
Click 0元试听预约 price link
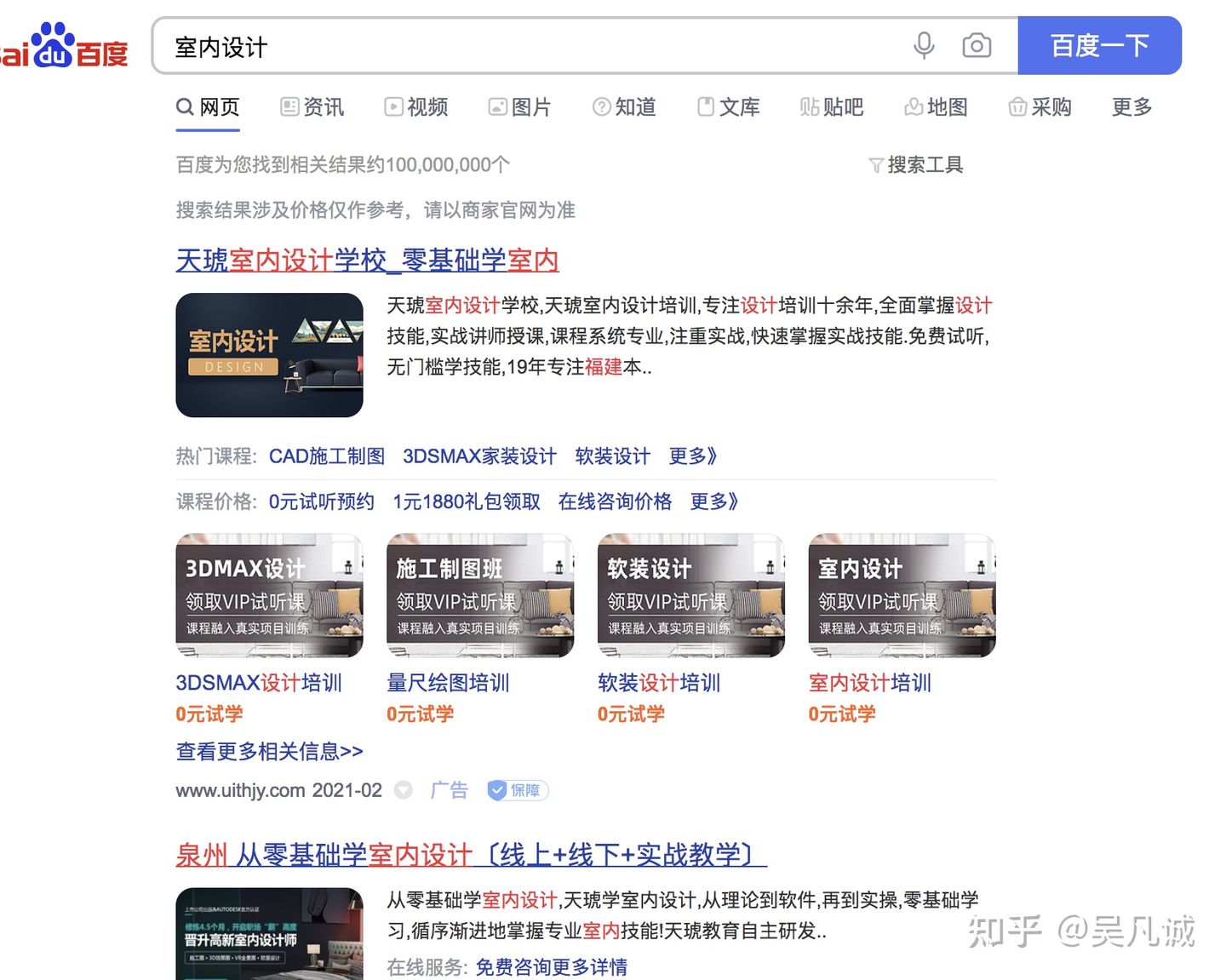pos(322,501)
